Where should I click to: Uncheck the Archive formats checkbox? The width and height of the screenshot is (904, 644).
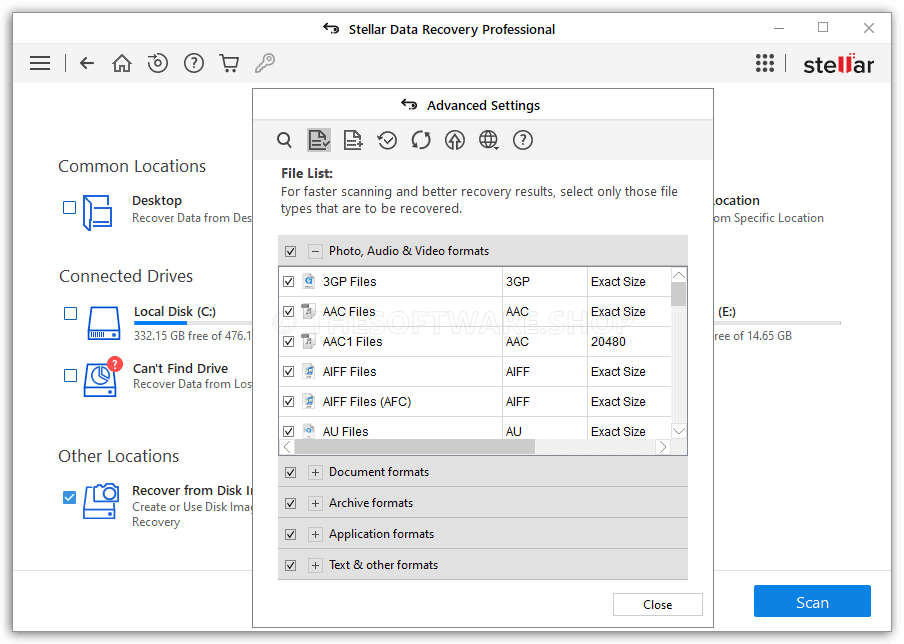(291, 503)
